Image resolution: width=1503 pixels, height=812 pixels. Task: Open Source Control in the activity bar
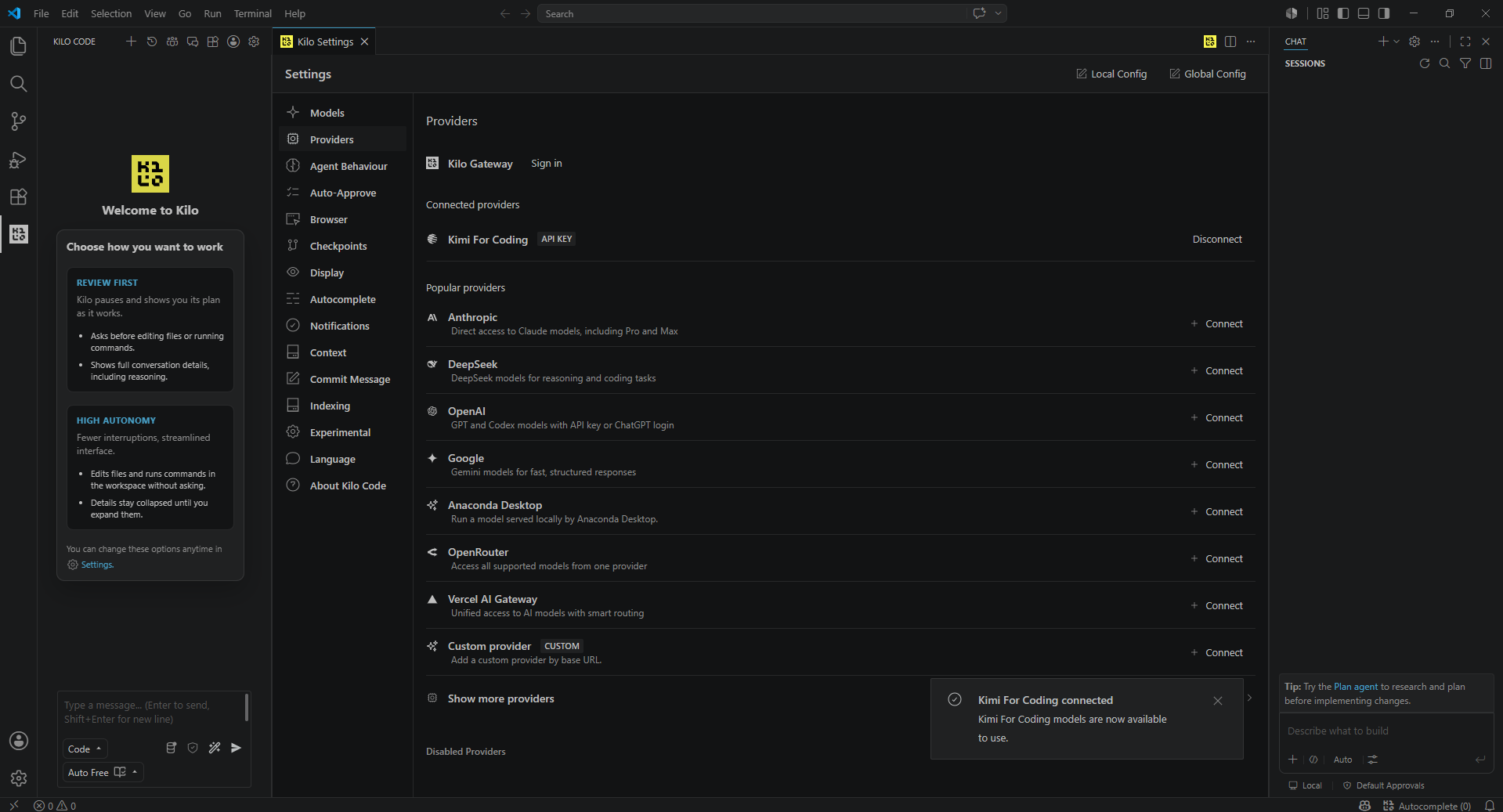tap(18, 121)
